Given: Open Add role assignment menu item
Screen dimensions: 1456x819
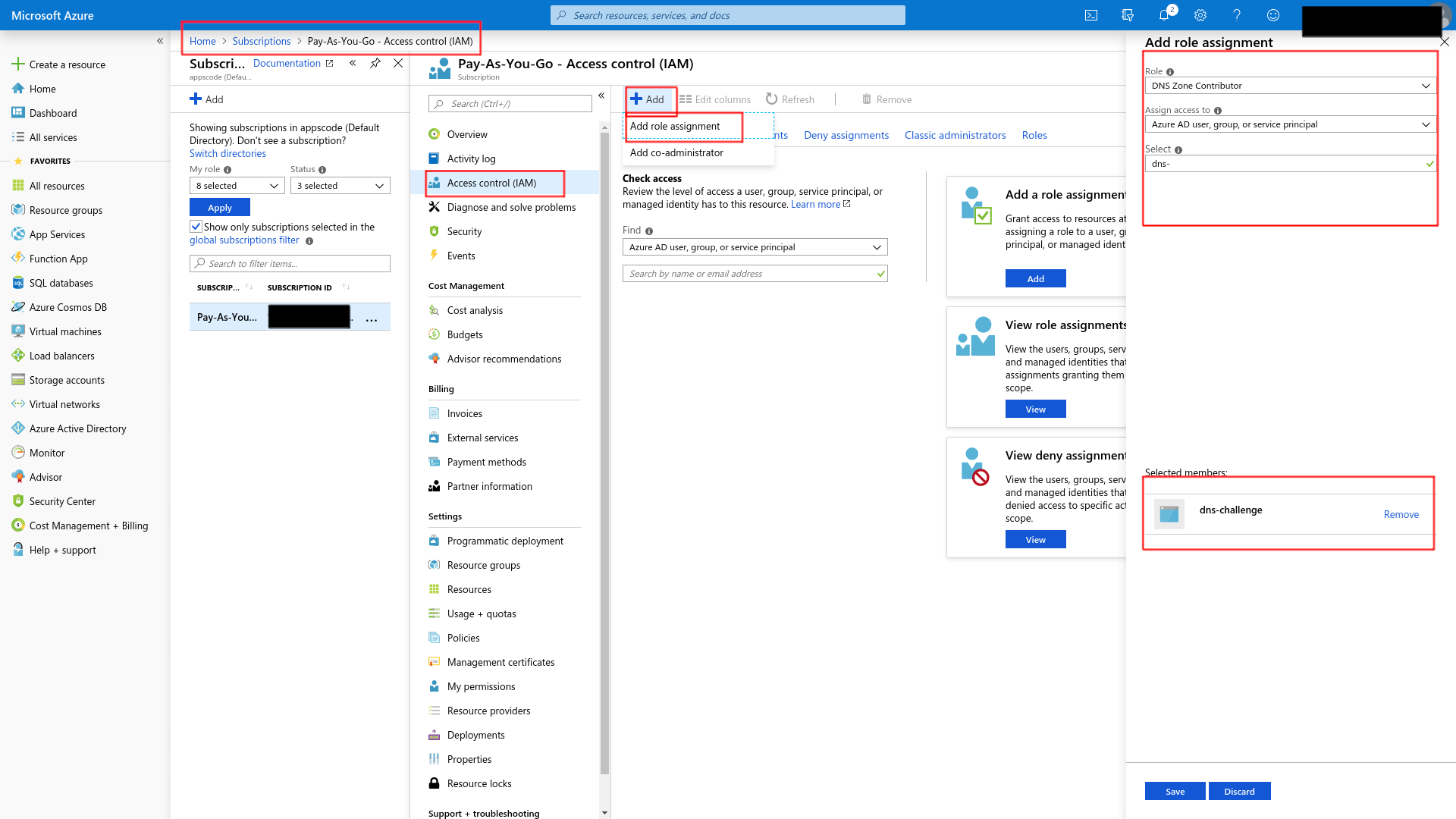Looking at the screenshot, I should pos(675,125).
